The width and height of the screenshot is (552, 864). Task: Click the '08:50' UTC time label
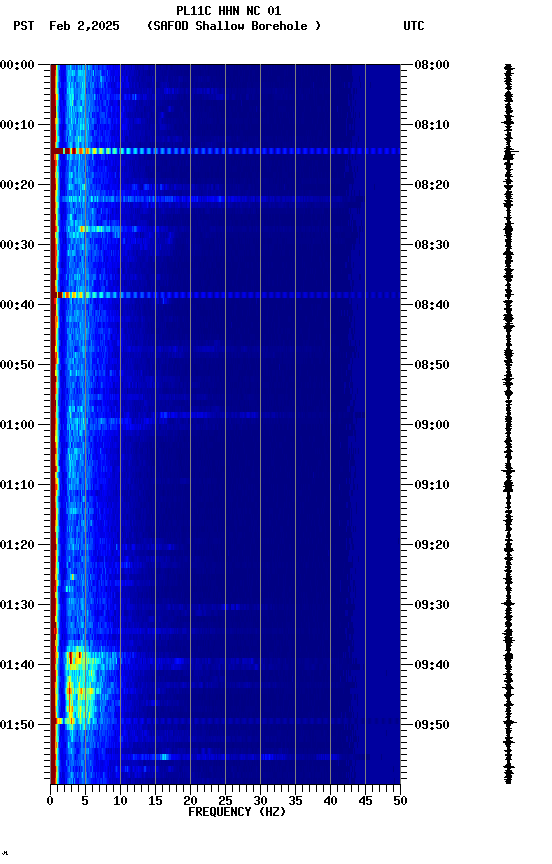click(x=432, y=365)
